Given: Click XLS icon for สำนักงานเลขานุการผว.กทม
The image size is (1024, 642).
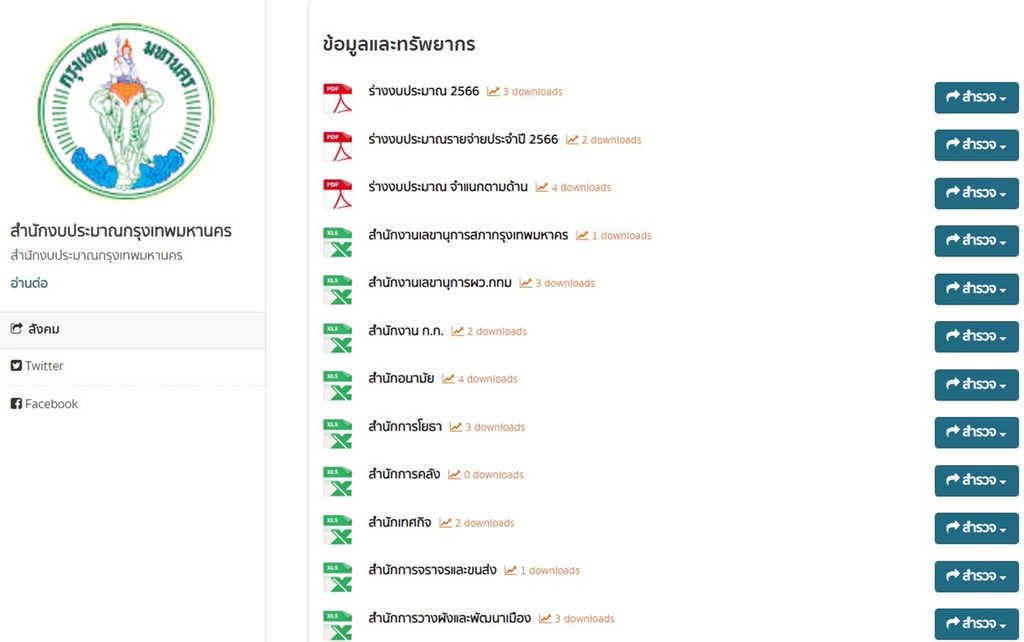Looking at the screenshot, I should click(338, 289).
